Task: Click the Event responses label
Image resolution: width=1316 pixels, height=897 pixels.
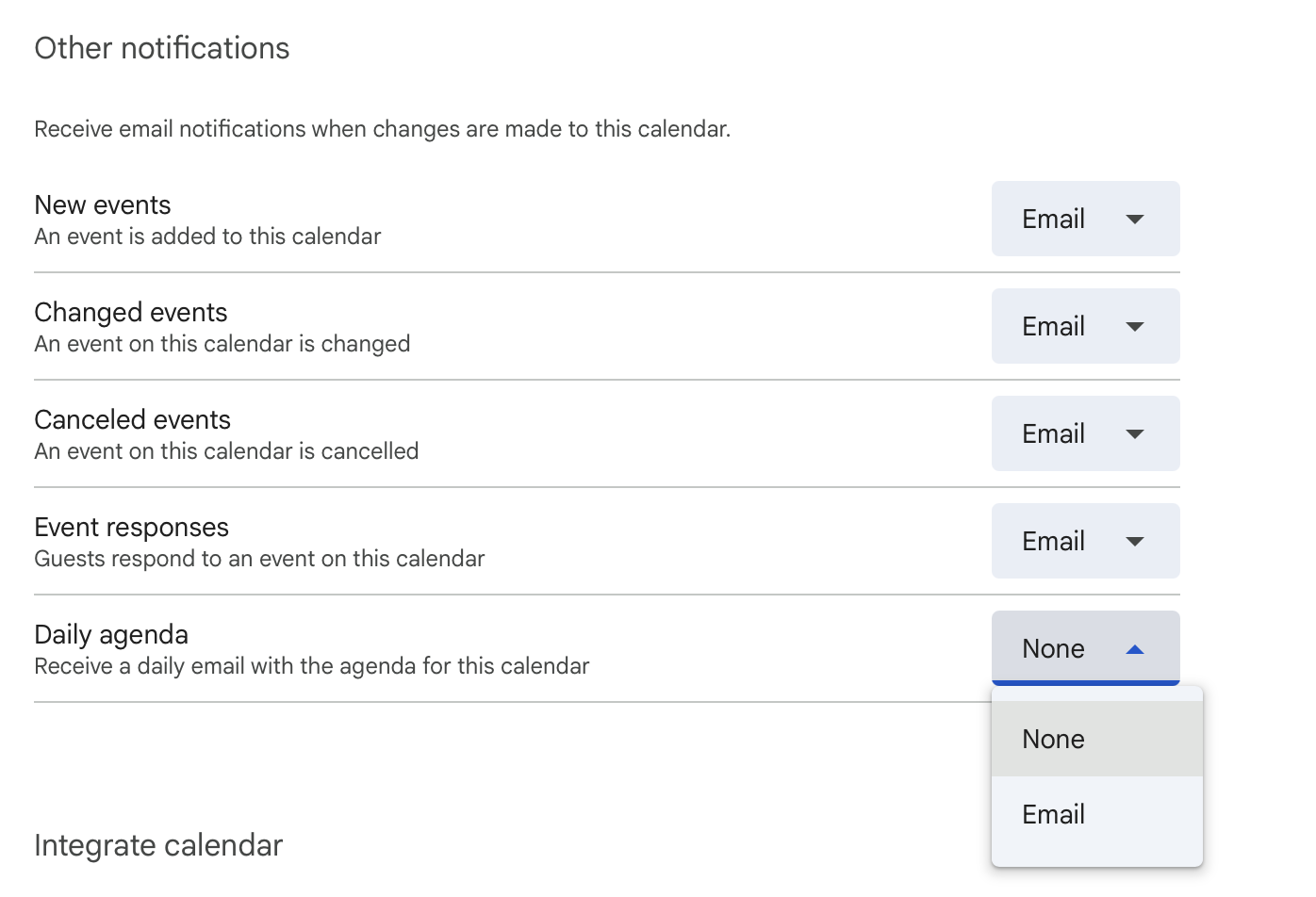Action: pyautogui.click(x=132, y=528)
